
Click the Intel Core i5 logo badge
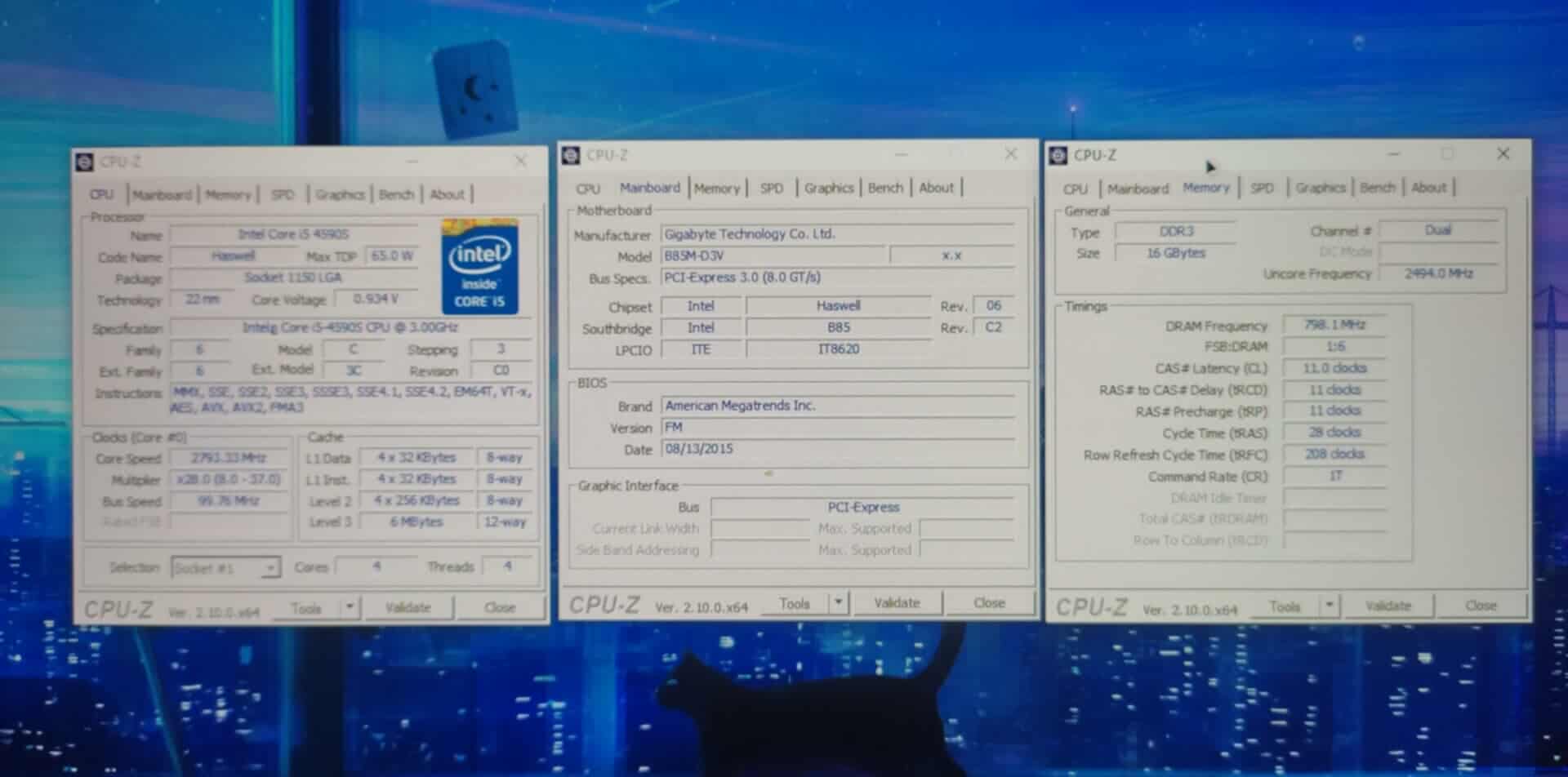coord(480,267)
